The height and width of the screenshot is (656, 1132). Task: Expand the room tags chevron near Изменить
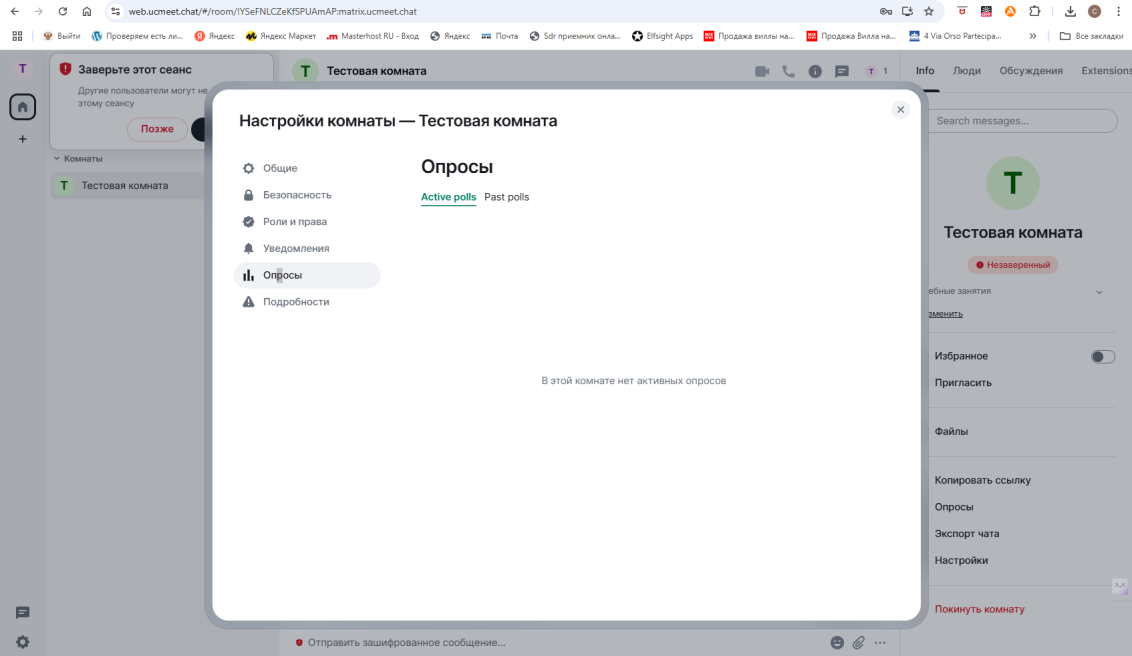point(1100,292)
